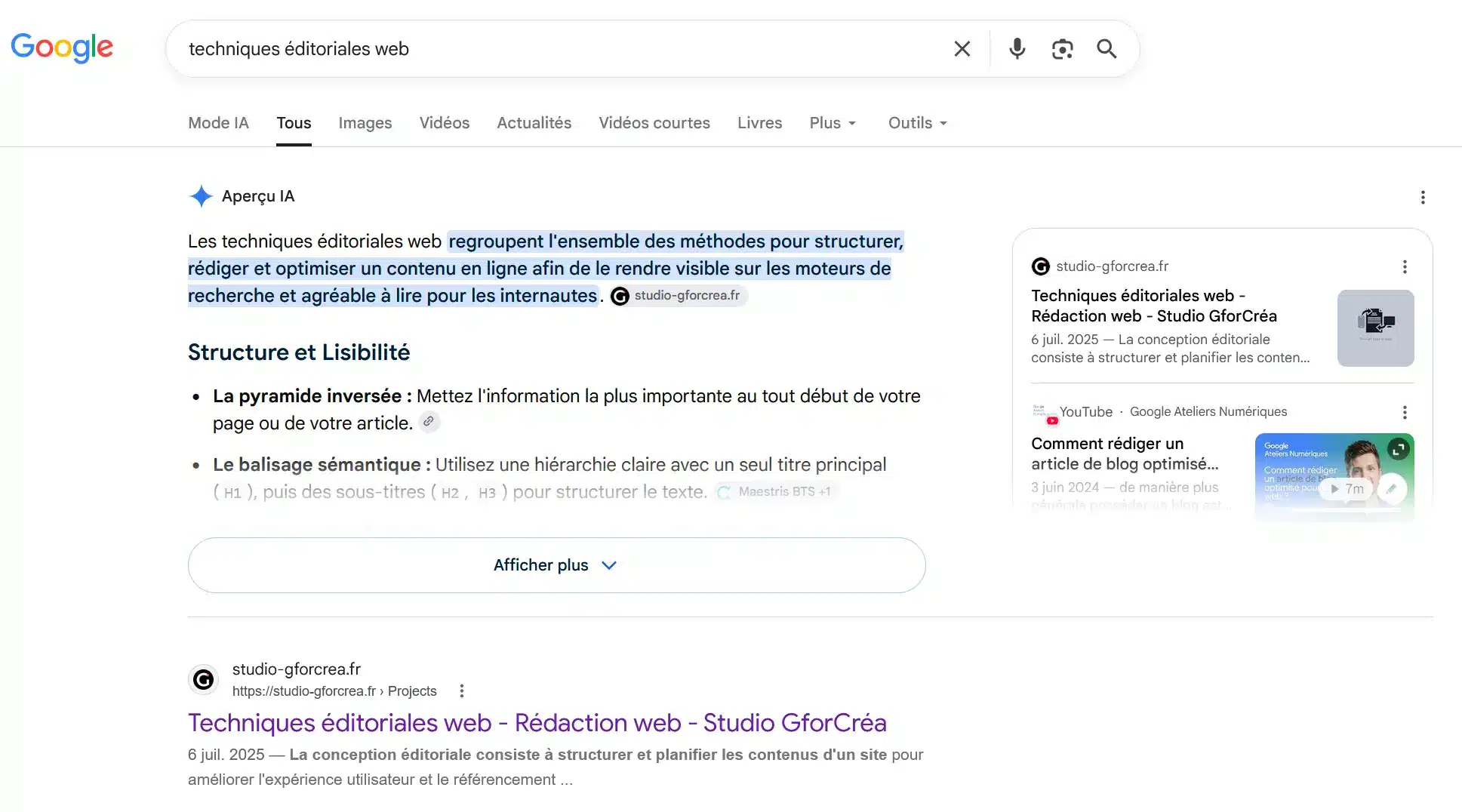This screenshot has height=812, width=1462.
Task: Open Vidéos courtes tab
Action: (x=654, y=123)
